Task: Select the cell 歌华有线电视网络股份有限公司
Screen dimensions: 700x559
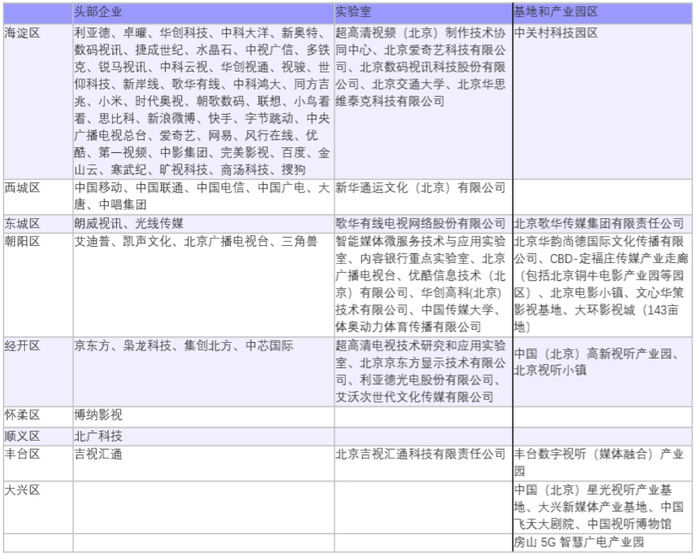Action: coord(423,224)
